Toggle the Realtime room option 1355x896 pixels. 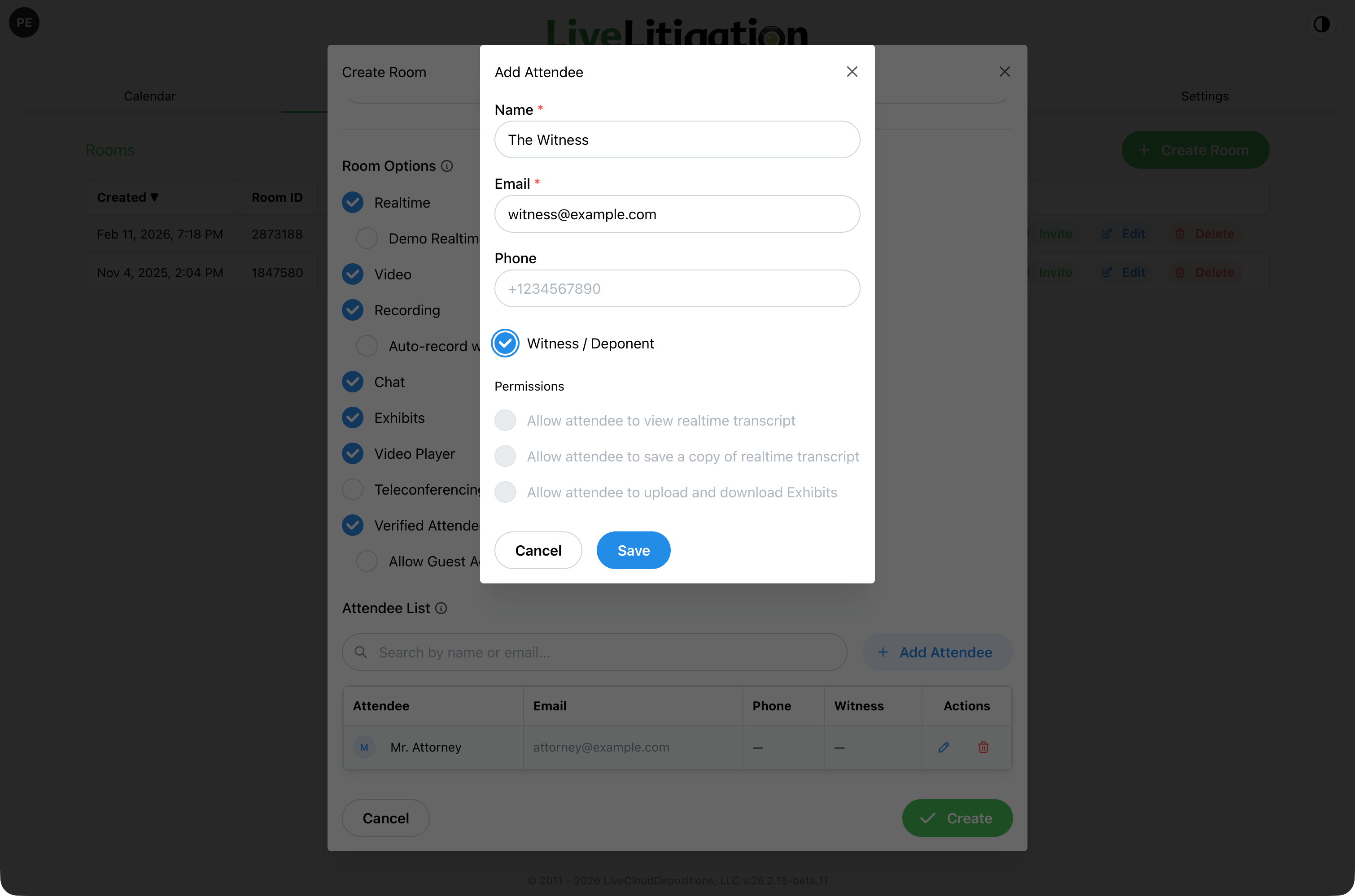(353, 202)
